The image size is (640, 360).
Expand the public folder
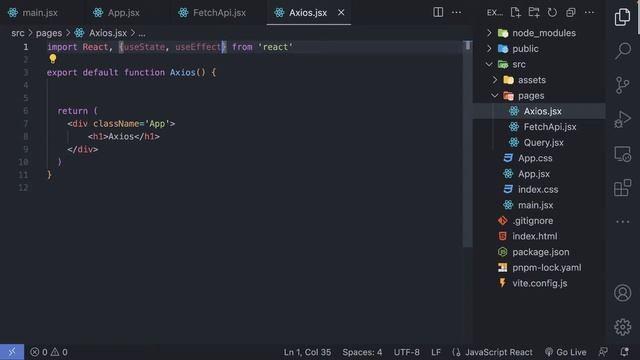point(539,49)
